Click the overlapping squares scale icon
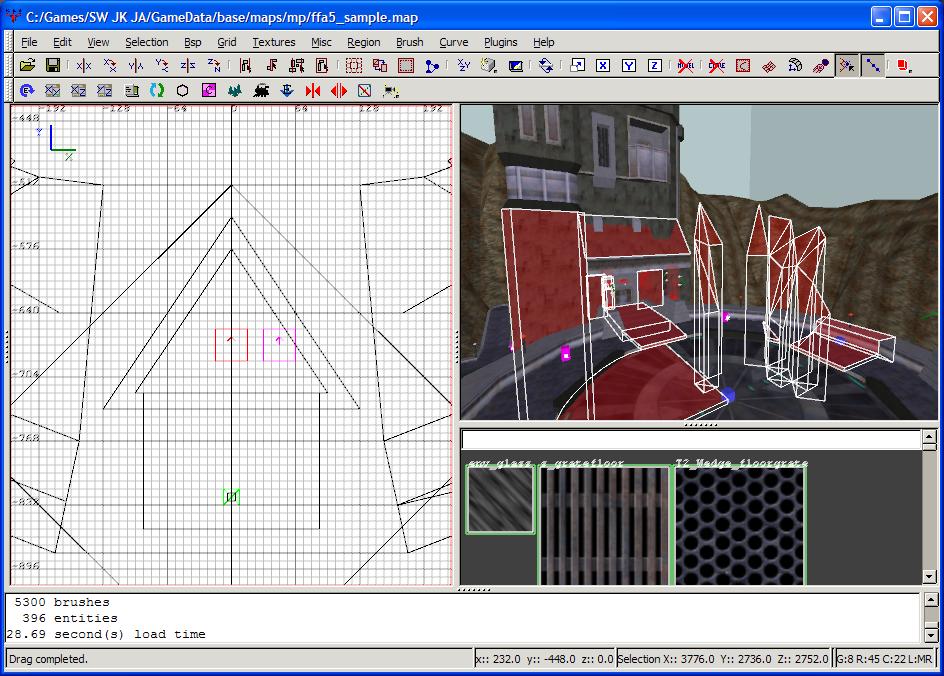This screenshot has width=944, height=676. click(577, 66)
